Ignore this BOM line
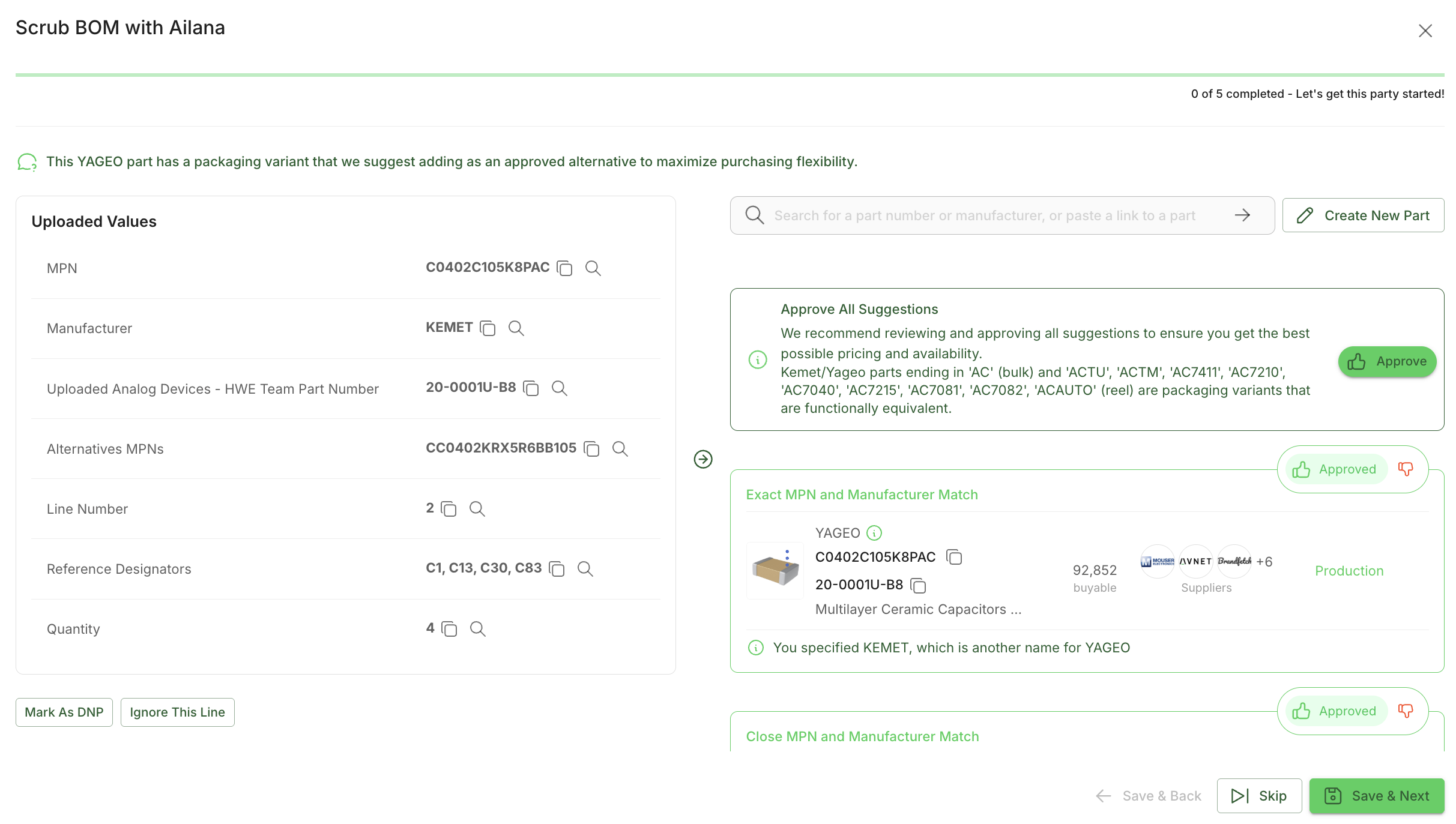Image resolution: width=1456 pixels, height=824 pixels. (178, 712)
